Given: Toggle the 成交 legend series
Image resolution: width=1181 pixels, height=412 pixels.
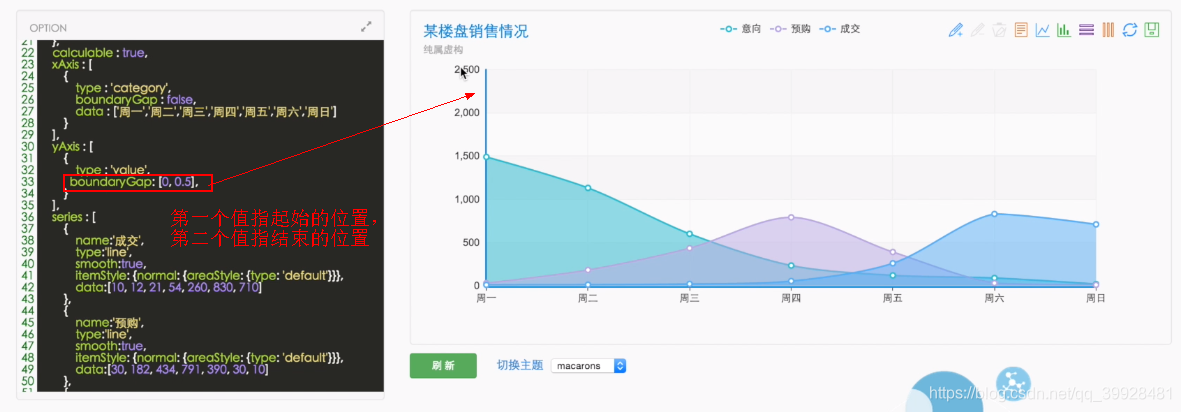Looking at the screenshot, I should click(840, 29).
